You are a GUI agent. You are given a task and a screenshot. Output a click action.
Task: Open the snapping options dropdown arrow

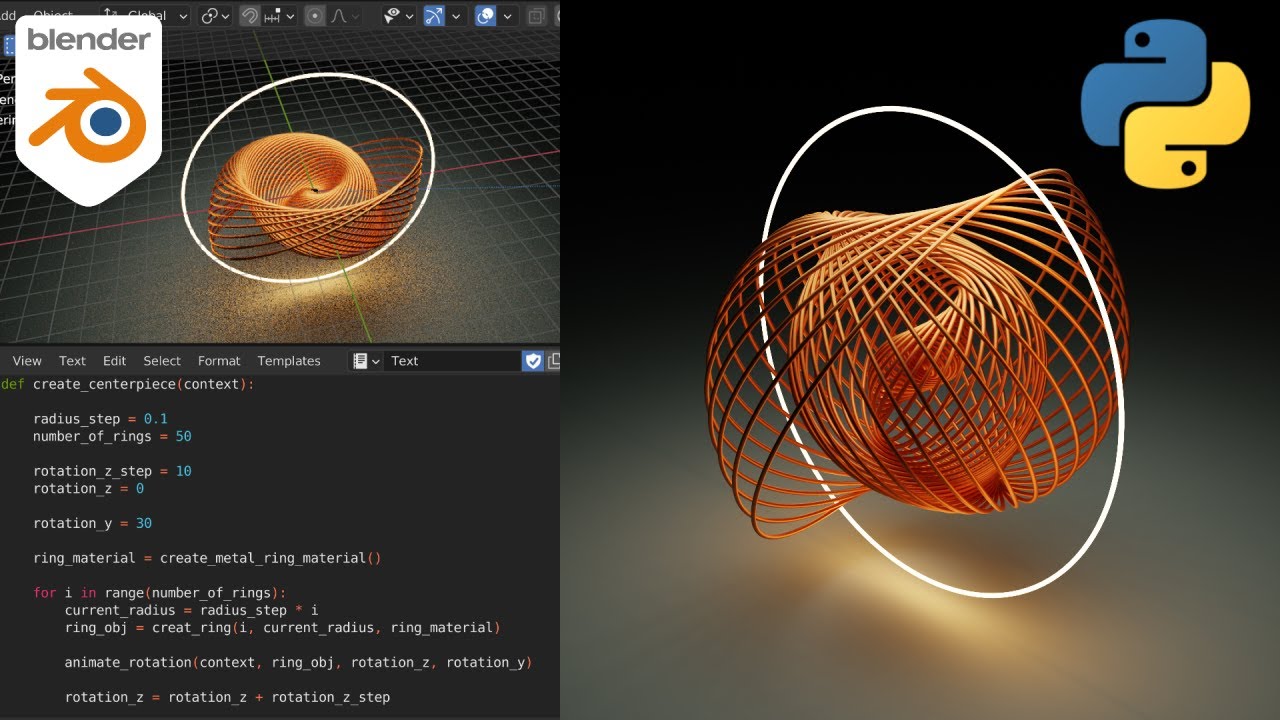[289, 15]
